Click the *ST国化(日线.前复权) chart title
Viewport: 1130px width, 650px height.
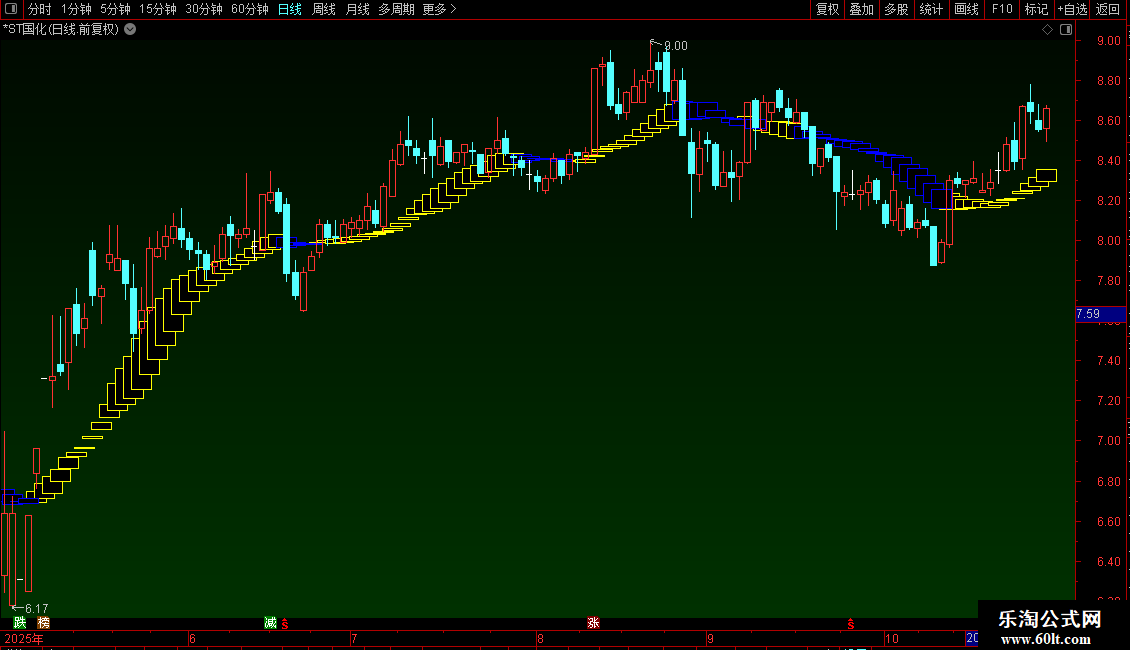(x=61, y=30)
